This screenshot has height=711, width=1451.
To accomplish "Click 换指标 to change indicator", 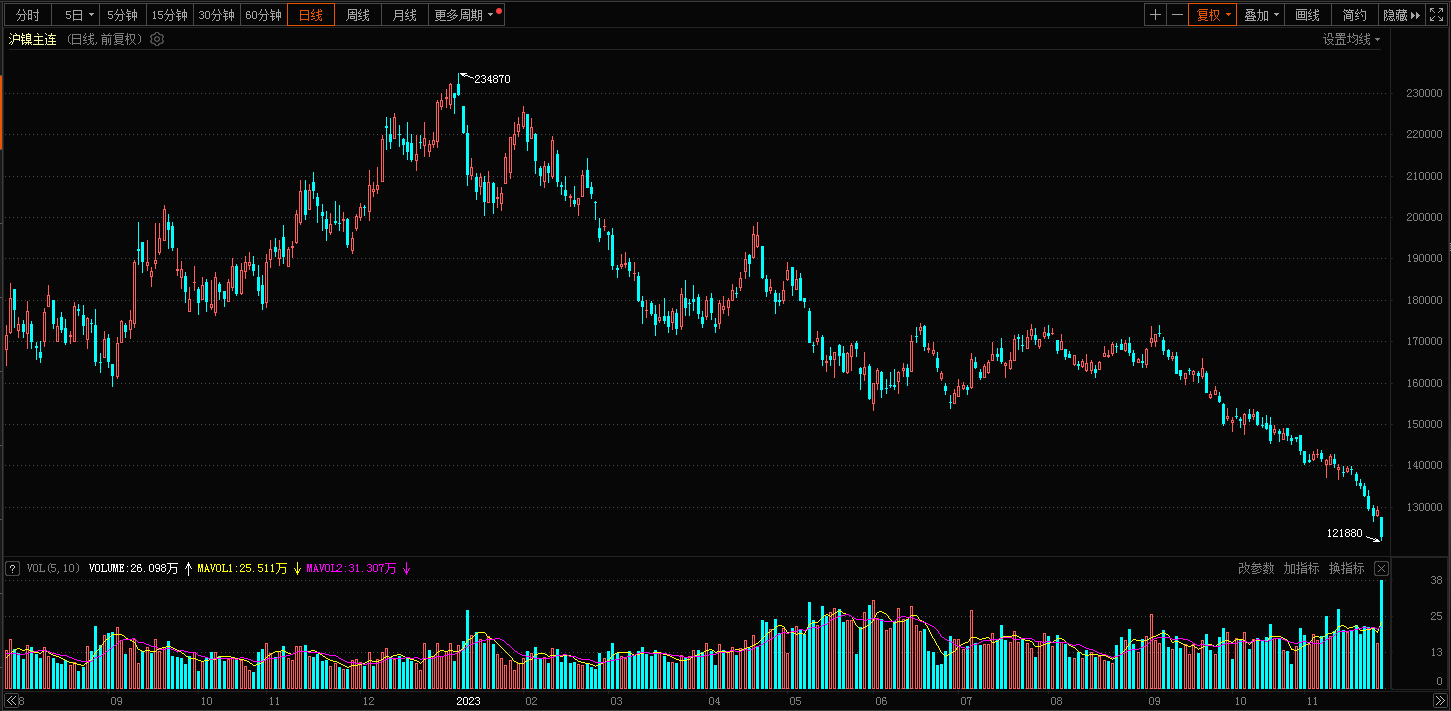I will click(x=1346, y=568).
